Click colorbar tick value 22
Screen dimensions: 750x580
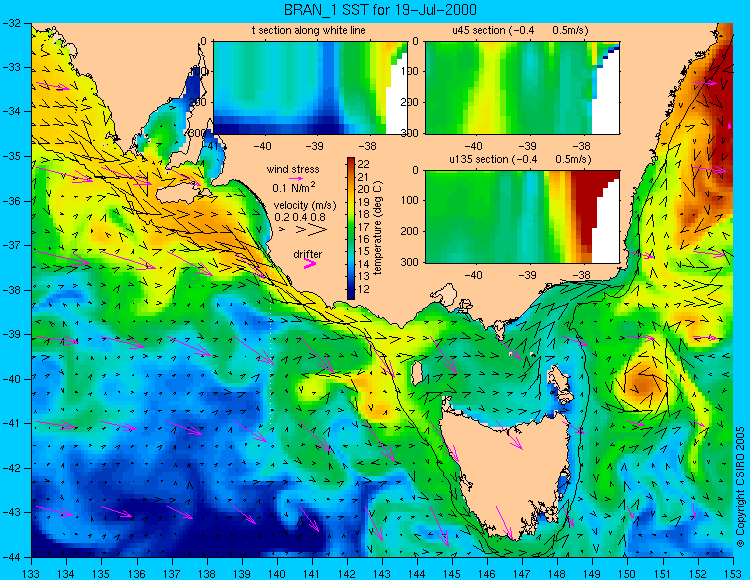(364, 164)
